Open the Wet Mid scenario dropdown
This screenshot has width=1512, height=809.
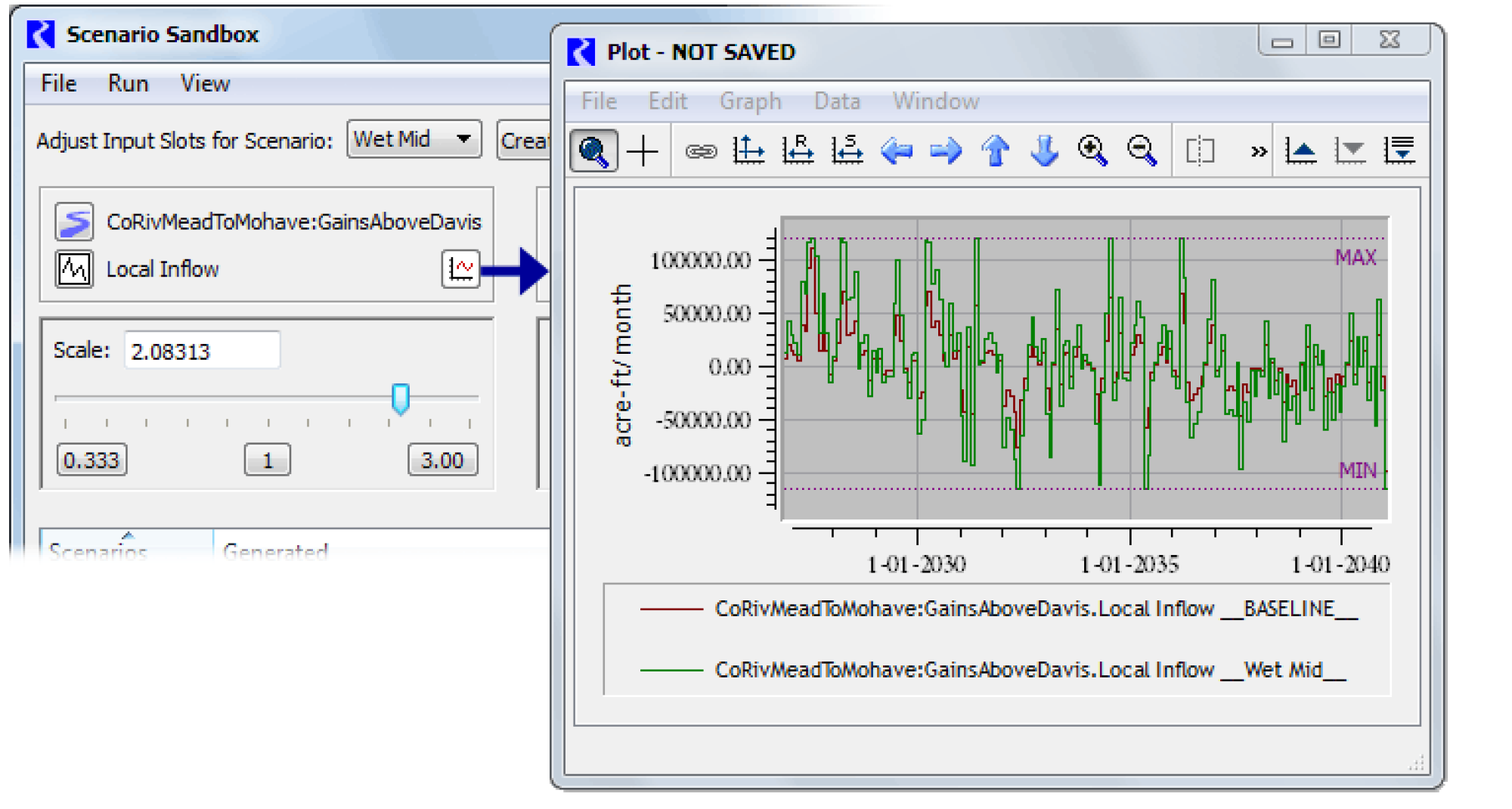coord(414,139)
